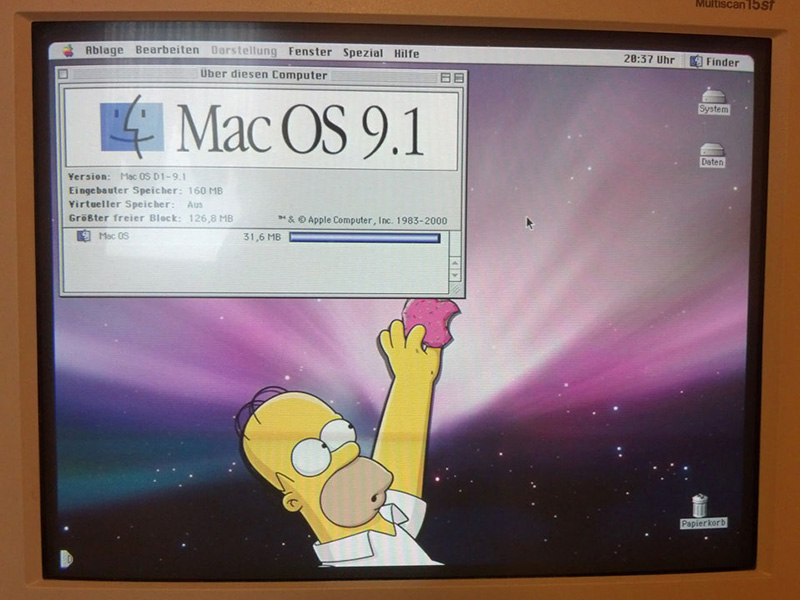Open the Spezial menu

point(362,53)
